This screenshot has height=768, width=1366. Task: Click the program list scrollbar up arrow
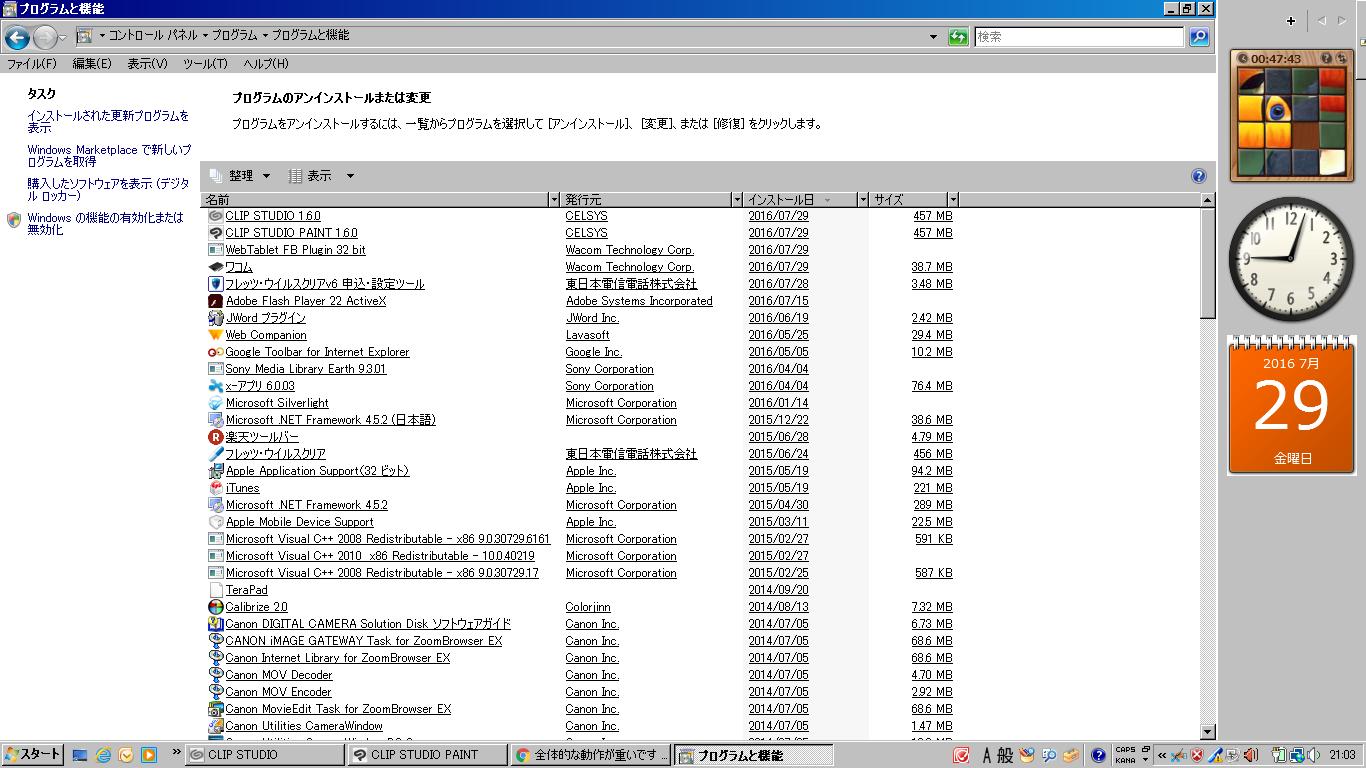click(1207, 200)
